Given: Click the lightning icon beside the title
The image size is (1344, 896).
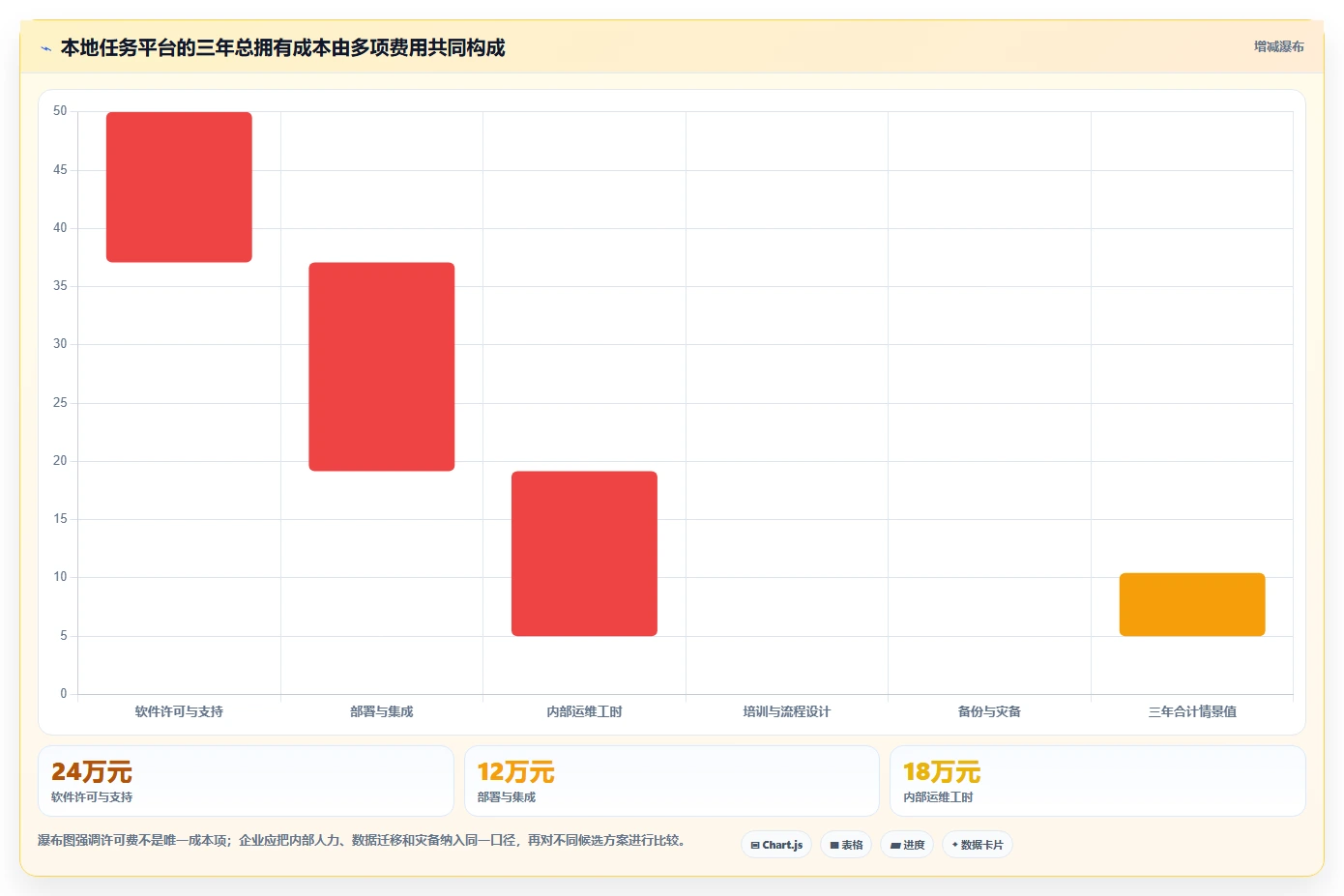Looking at the screenshot, I should point(45,48).
